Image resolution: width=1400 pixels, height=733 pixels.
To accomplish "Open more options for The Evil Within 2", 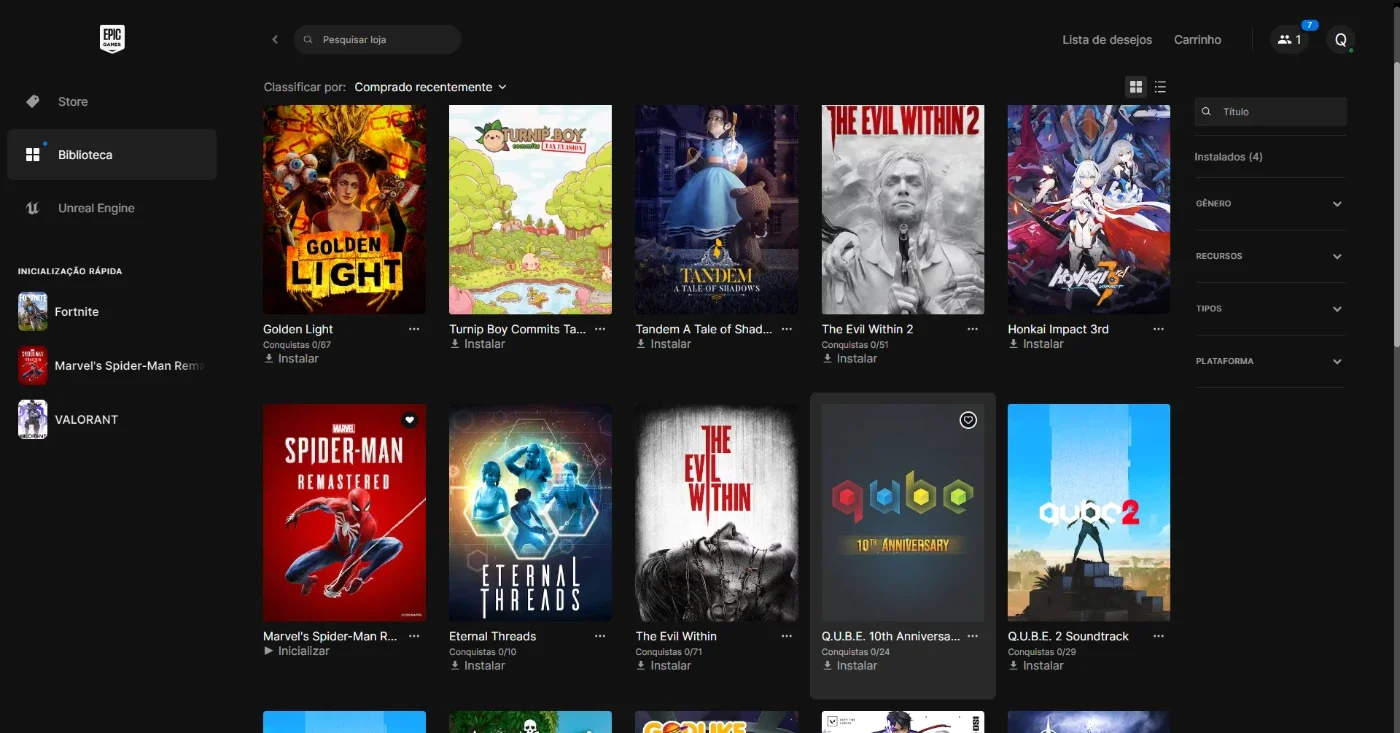I will (973, 329).
